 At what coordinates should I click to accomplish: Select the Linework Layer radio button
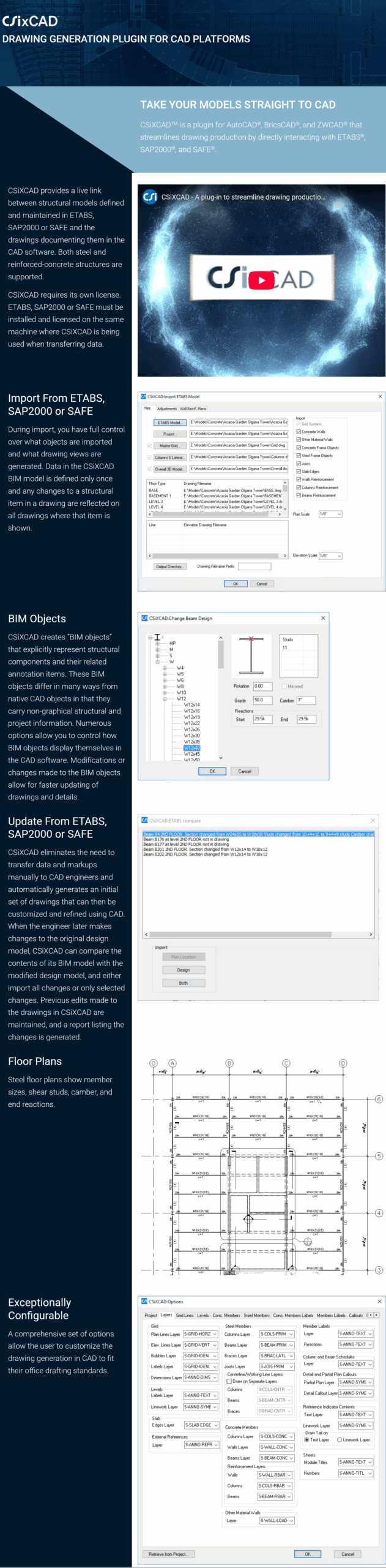(340, 1439)
